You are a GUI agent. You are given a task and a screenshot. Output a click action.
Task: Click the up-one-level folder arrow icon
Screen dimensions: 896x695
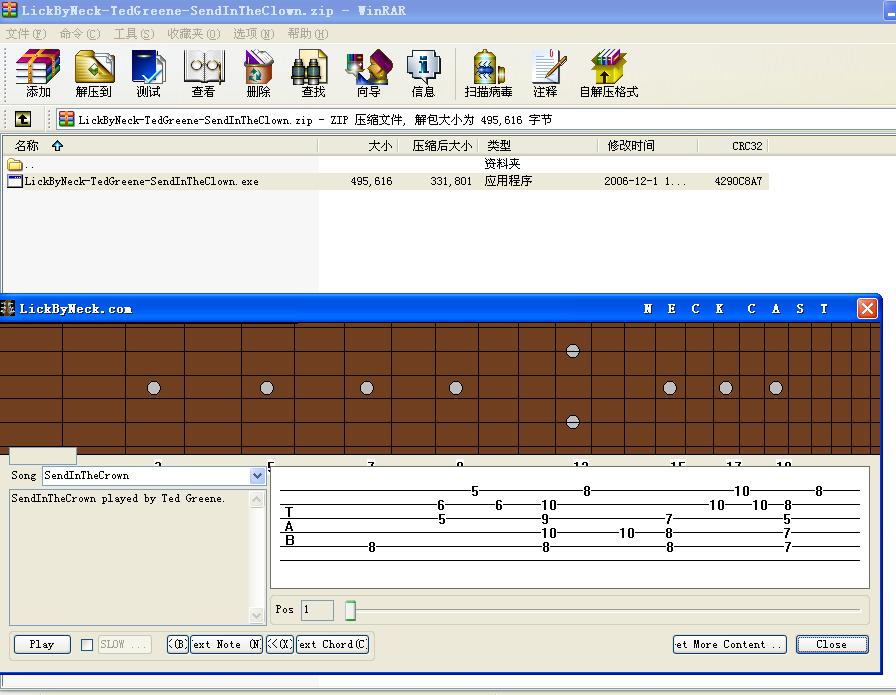23,119
